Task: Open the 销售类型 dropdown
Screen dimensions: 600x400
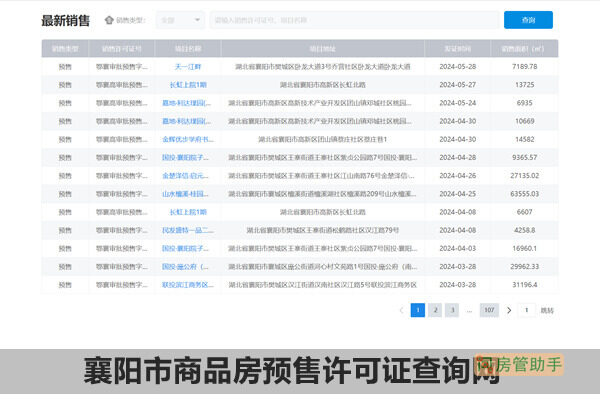Action: pos(180,20)
